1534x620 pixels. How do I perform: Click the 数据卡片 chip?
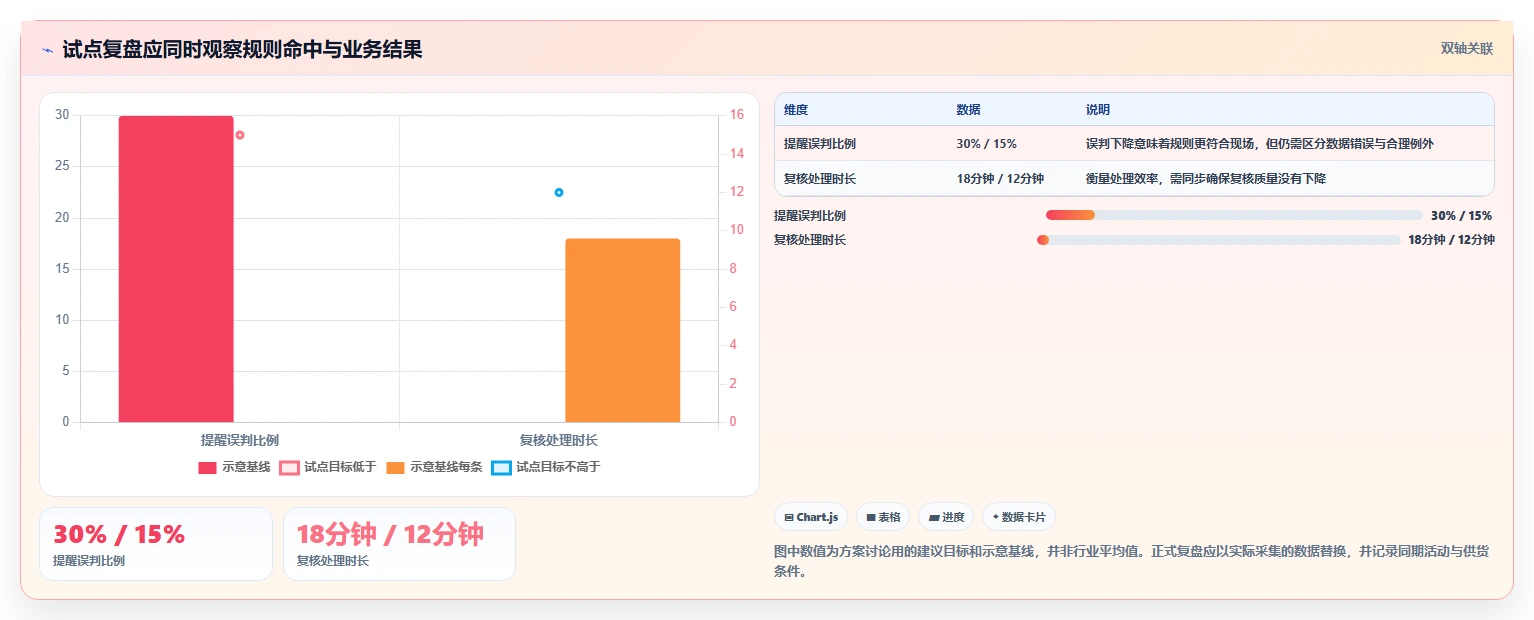tap(1019, 517)
